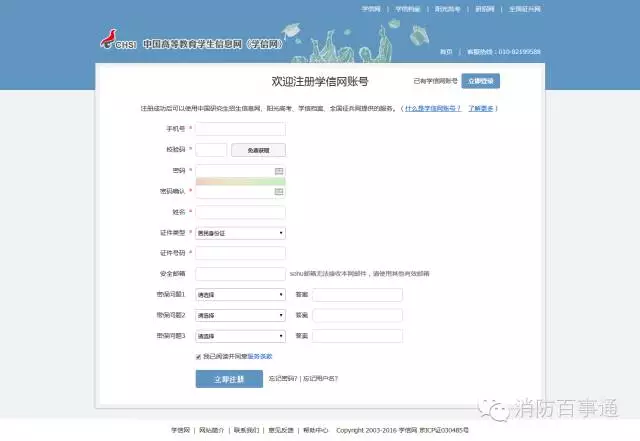This screenshot has height=441, width=640.
Task: Focus the 安全邮箱 input field
Action: pos(240,274)
